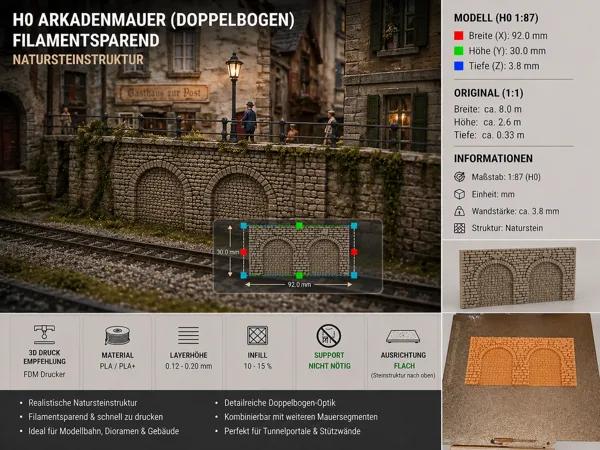Image resolution: width=600 pixels, height=450 pixels.
Task: Click the green handle at top of wall diagram
Action: (299, 225)
